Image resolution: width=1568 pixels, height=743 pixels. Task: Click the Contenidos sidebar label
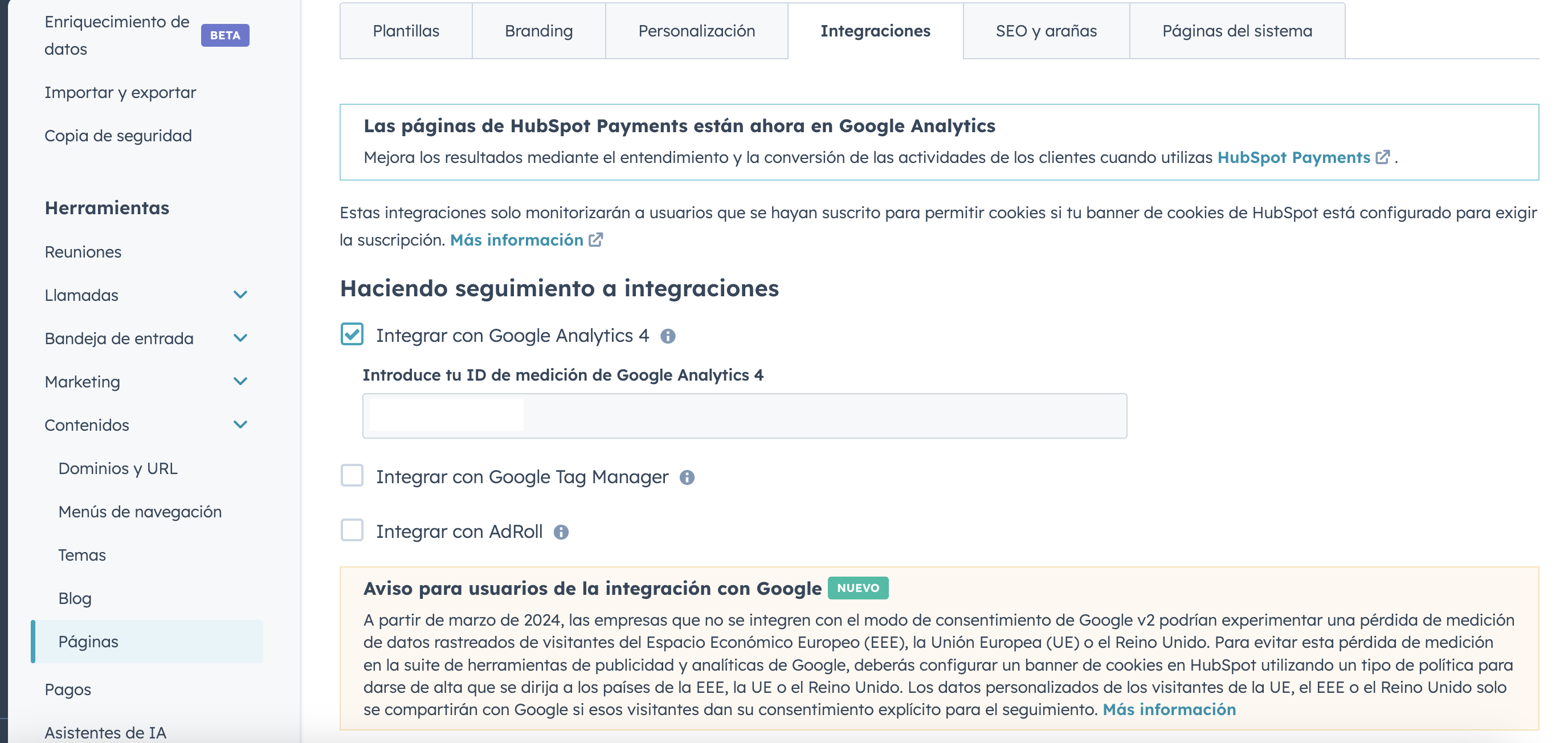tap(87, 424)
